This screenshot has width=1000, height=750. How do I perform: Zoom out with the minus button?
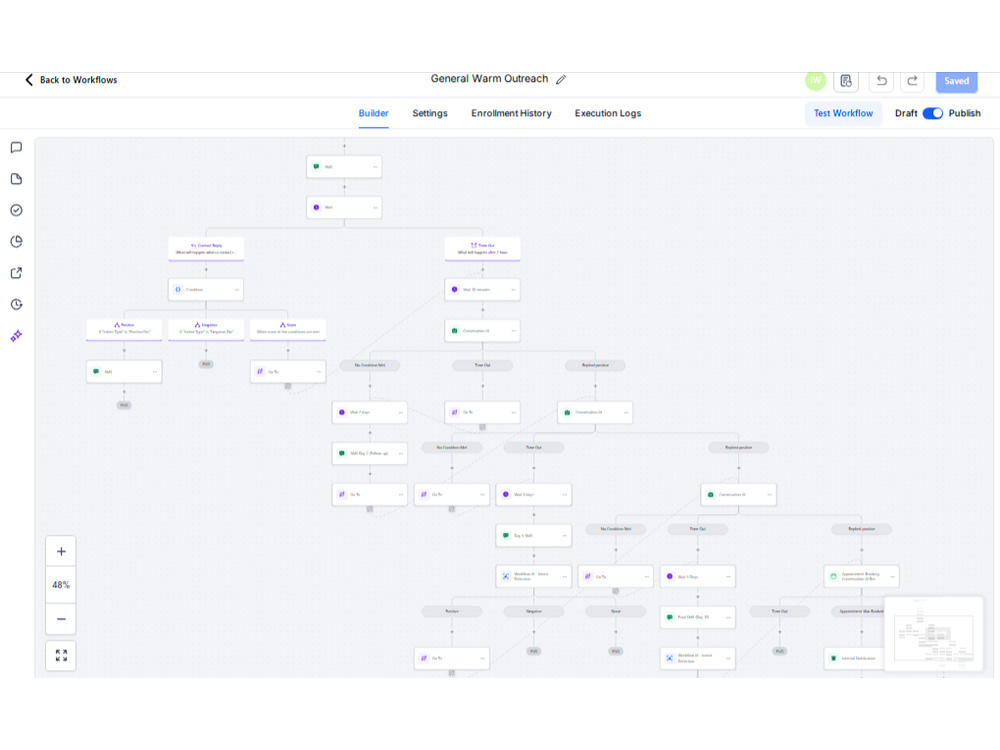coord(61,619)
